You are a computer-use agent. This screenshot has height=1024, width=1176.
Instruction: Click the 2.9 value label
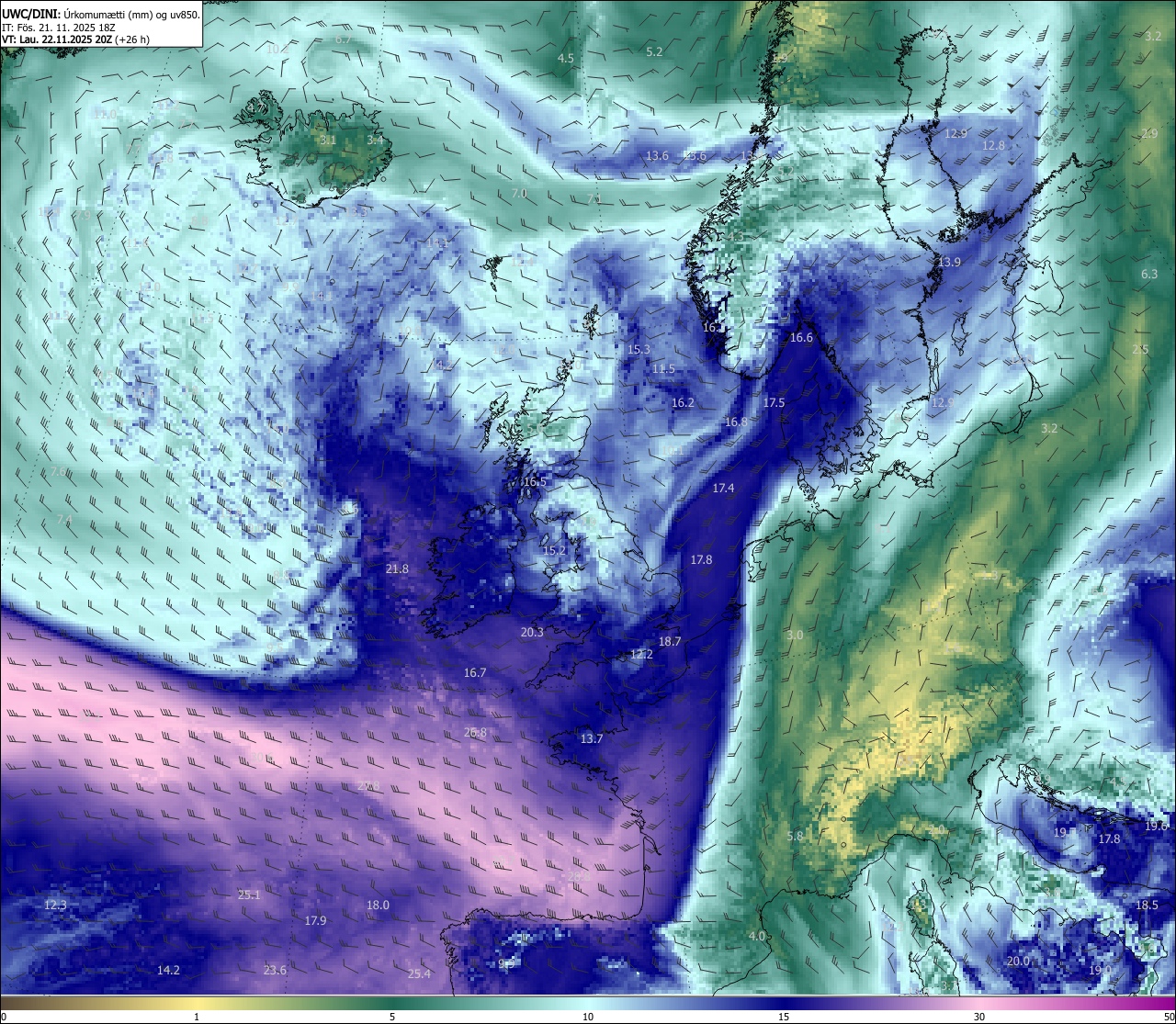click(x=1149, y=133)
